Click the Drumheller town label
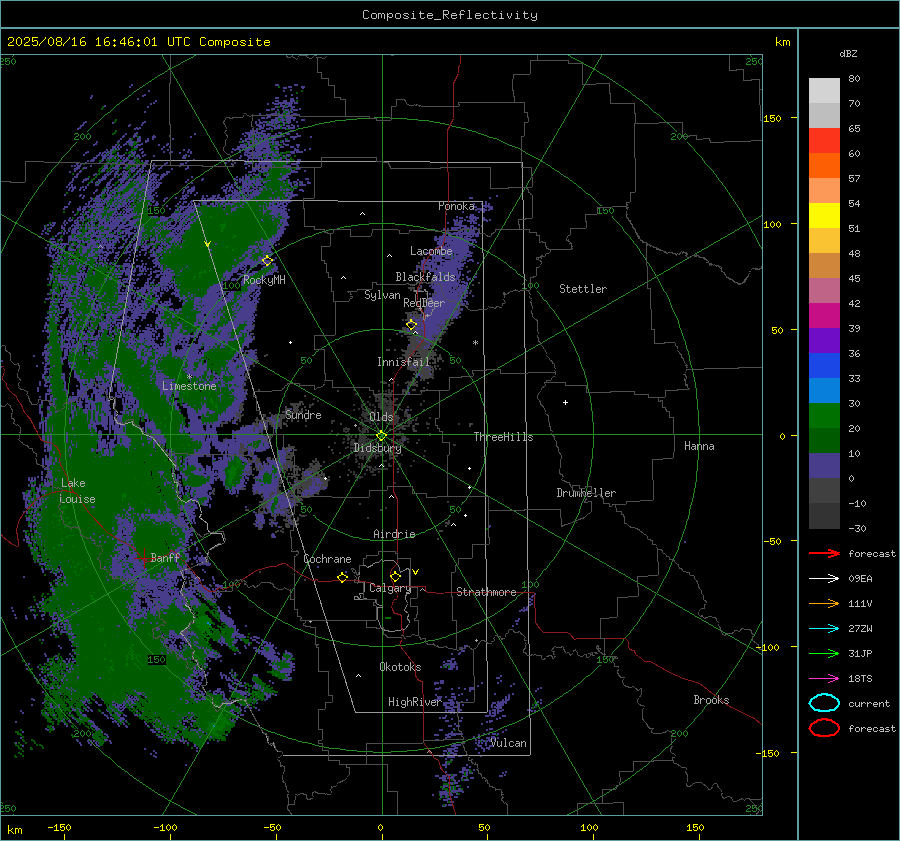Screen dimensions: 900x841 tap(586, 493)
